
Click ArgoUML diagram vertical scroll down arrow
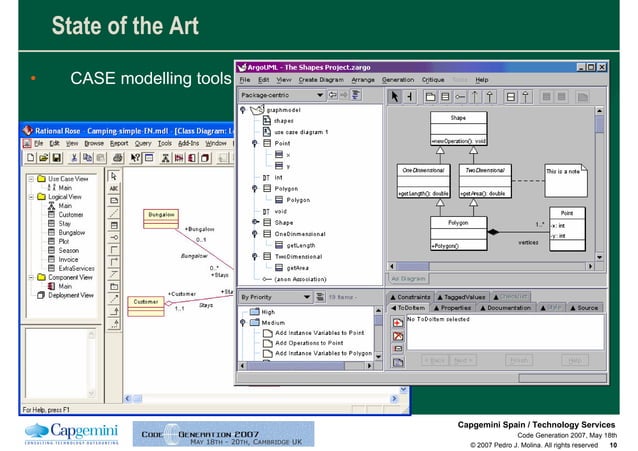(599, 257)
